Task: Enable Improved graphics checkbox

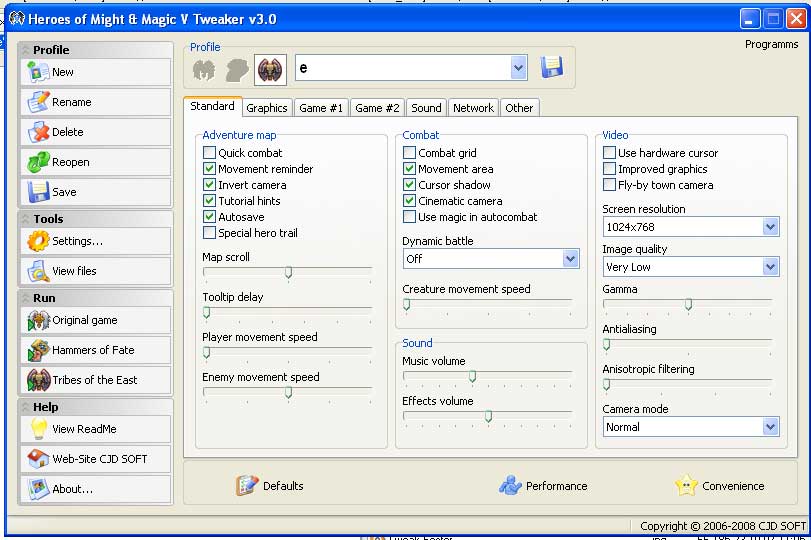Action: (609, 169)
